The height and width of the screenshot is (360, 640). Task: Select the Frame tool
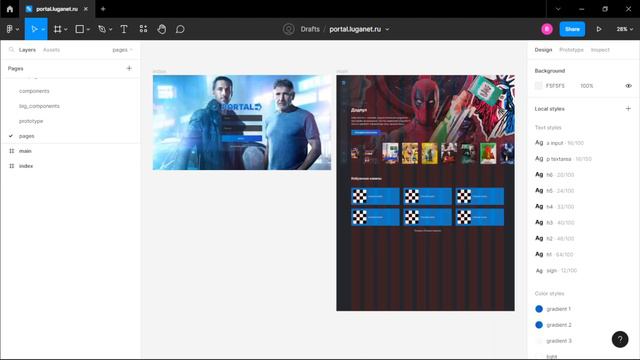58,29
